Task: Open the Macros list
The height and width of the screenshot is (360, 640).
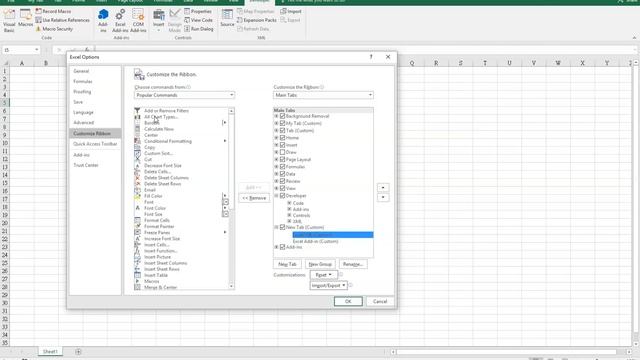Action: click(25, 19)
